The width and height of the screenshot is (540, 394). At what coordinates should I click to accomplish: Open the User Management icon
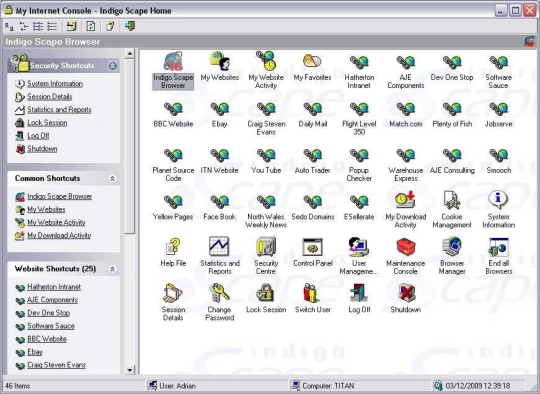(x=359, y=247)
